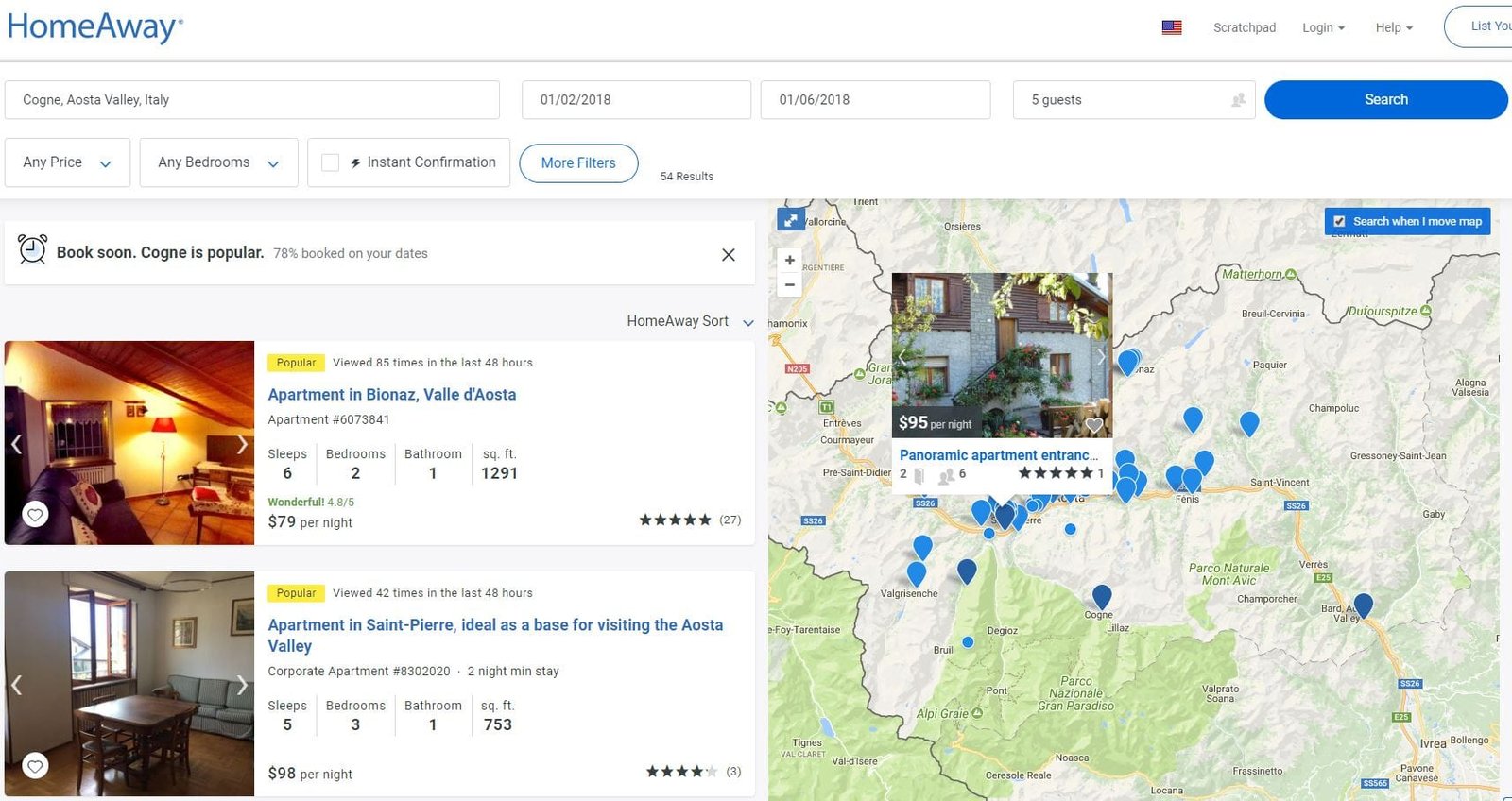Open the Login dropdown menu

click(x=1323, y=27)
